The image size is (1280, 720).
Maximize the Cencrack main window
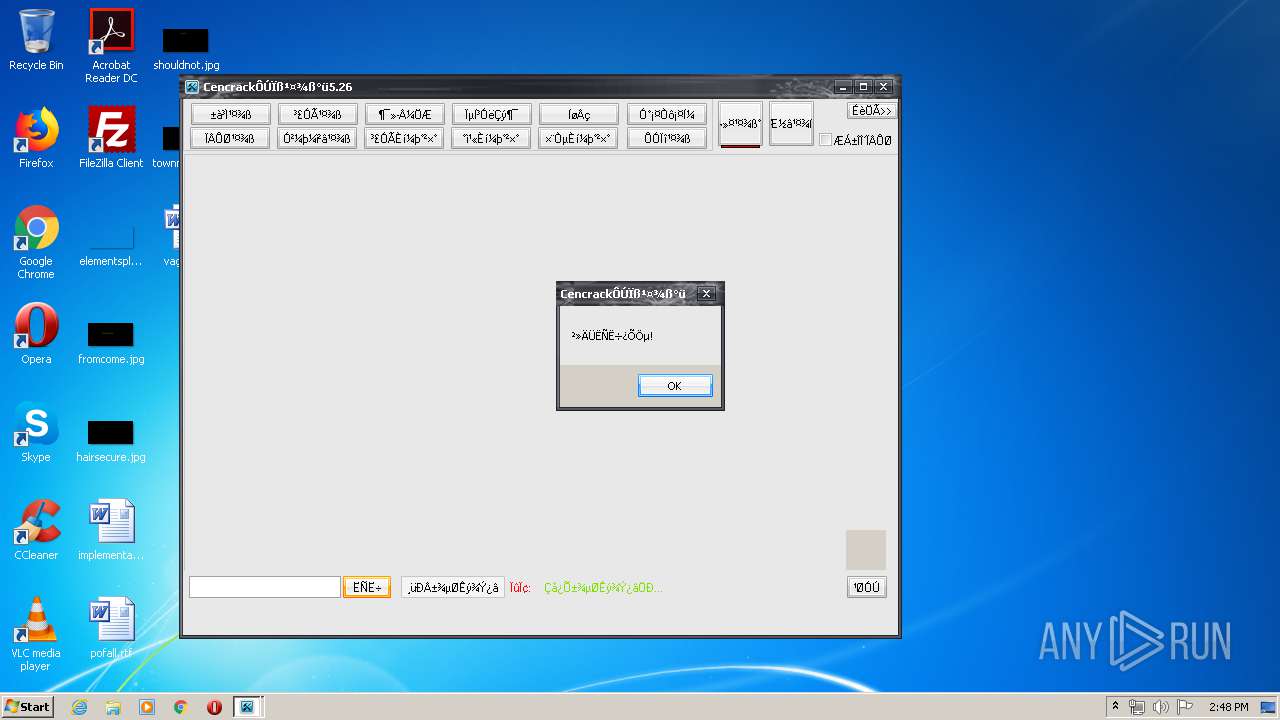point(864,87)
